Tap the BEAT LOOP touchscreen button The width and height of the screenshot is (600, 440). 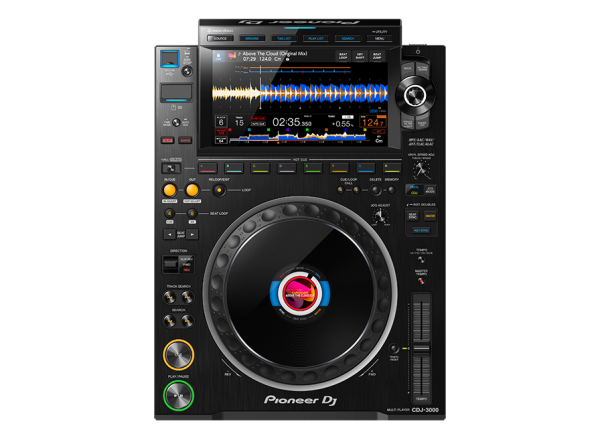[343, 56]
